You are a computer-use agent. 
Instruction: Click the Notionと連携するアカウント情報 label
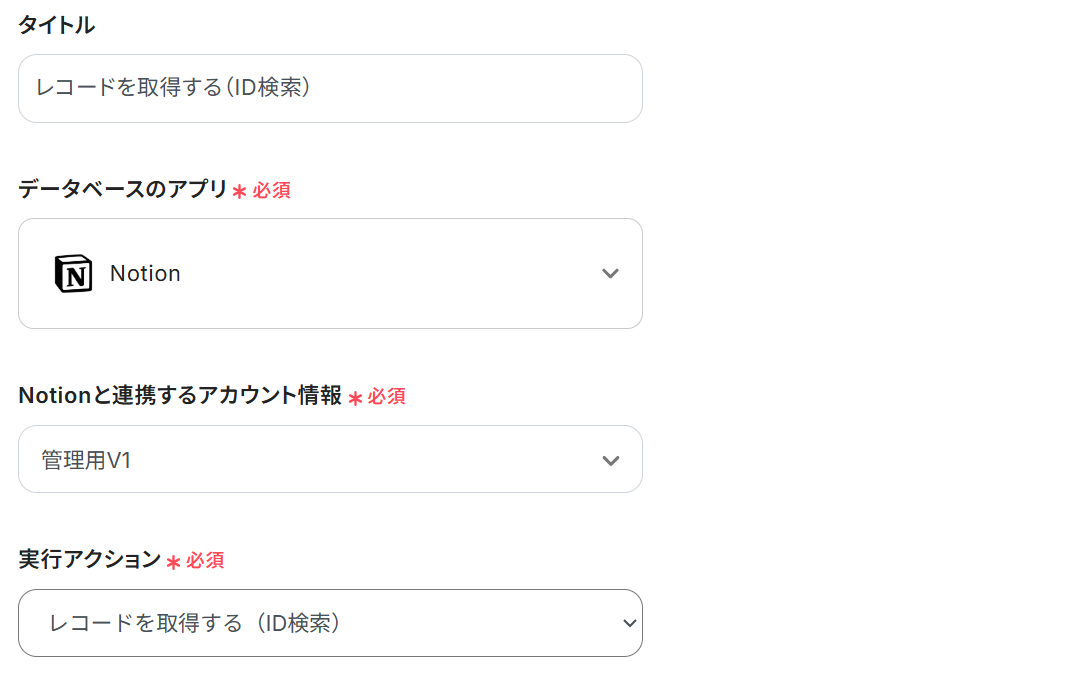(180, 395)
